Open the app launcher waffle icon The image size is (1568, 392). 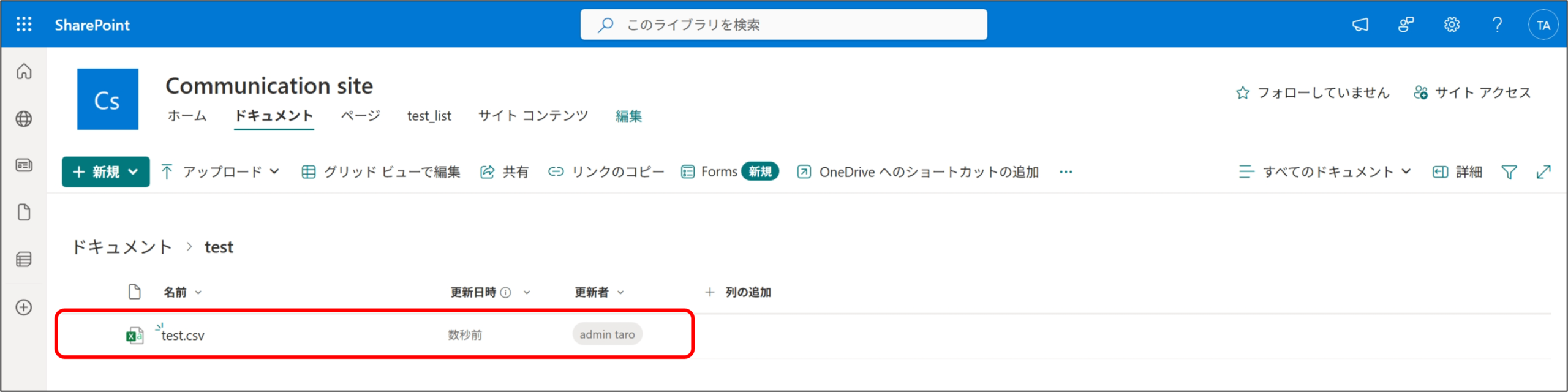[24, 24]
